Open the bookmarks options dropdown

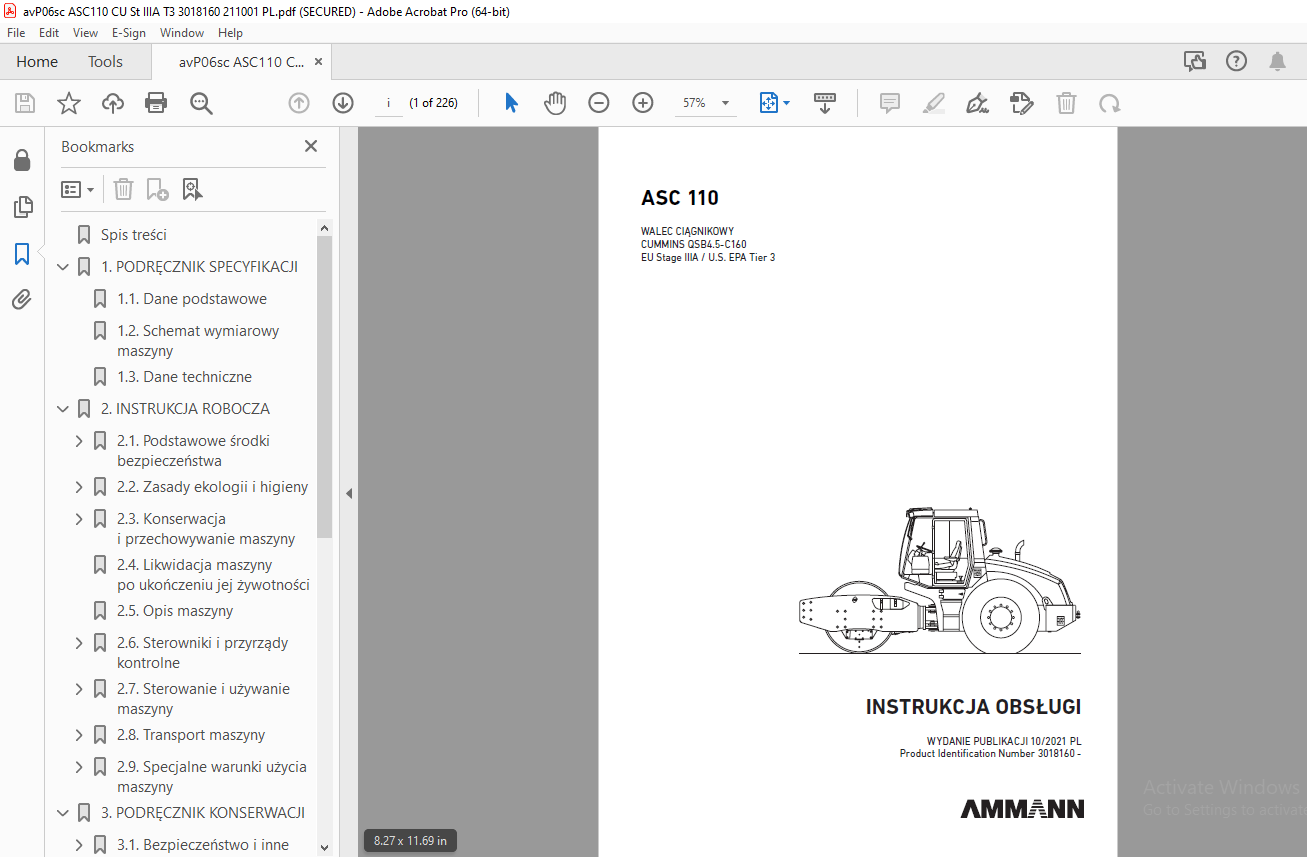(77, 189)
